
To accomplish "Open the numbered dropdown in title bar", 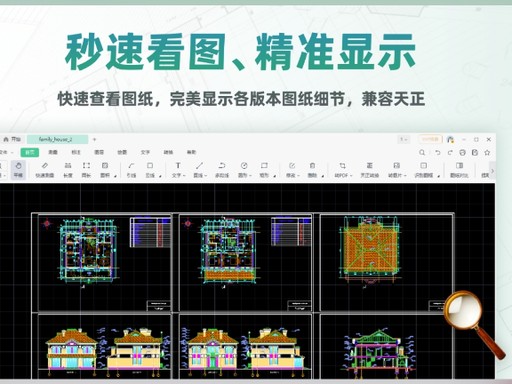I will [x=403, y=139].
